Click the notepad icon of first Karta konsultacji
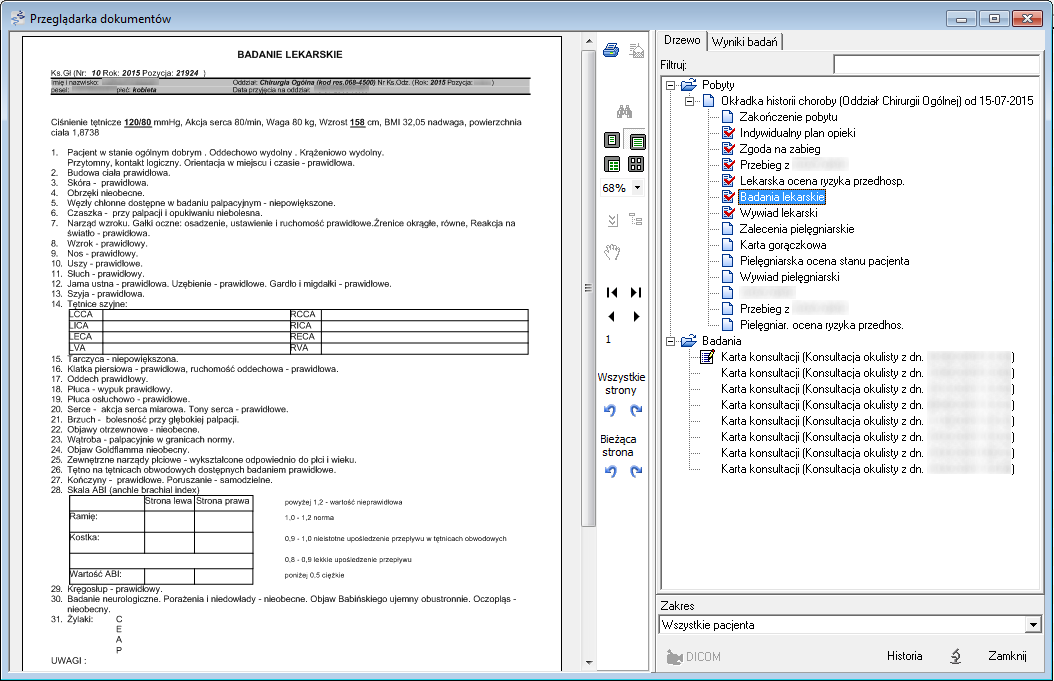The height and width of the screenshot is (681, 1054). [707, 357]
